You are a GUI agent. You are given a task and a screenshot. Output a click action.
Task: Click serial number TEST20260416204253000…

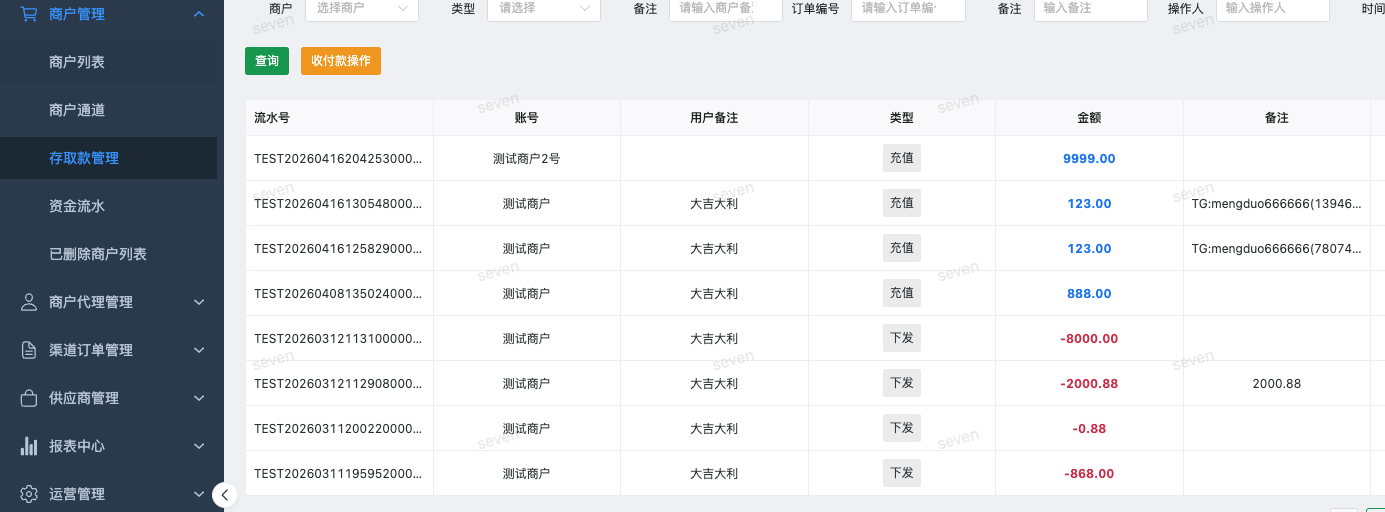tap(338, 159)
